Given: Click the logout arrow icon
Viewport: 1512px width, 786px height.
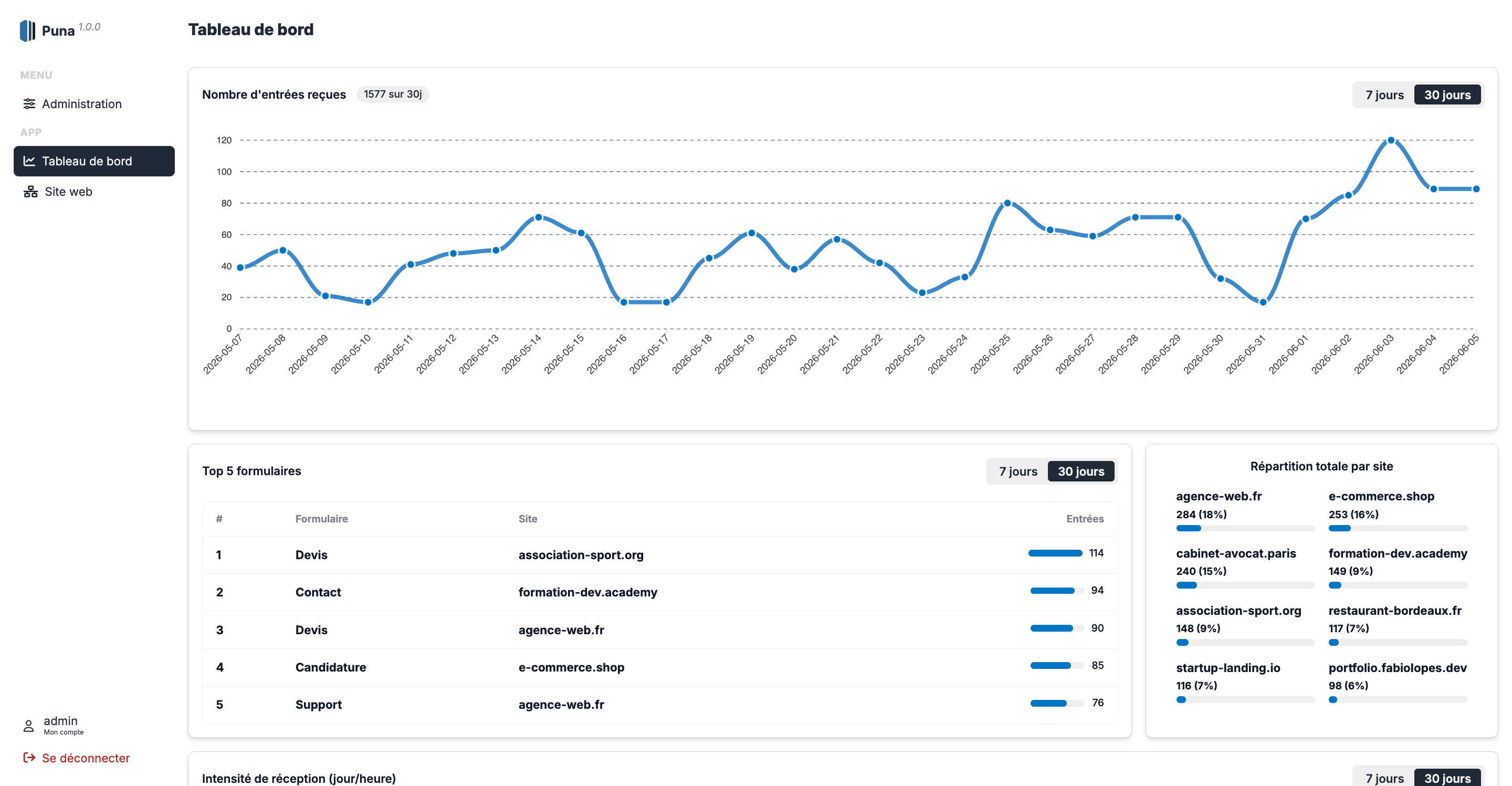Looking at the screenshot, I should click(29, 758).
